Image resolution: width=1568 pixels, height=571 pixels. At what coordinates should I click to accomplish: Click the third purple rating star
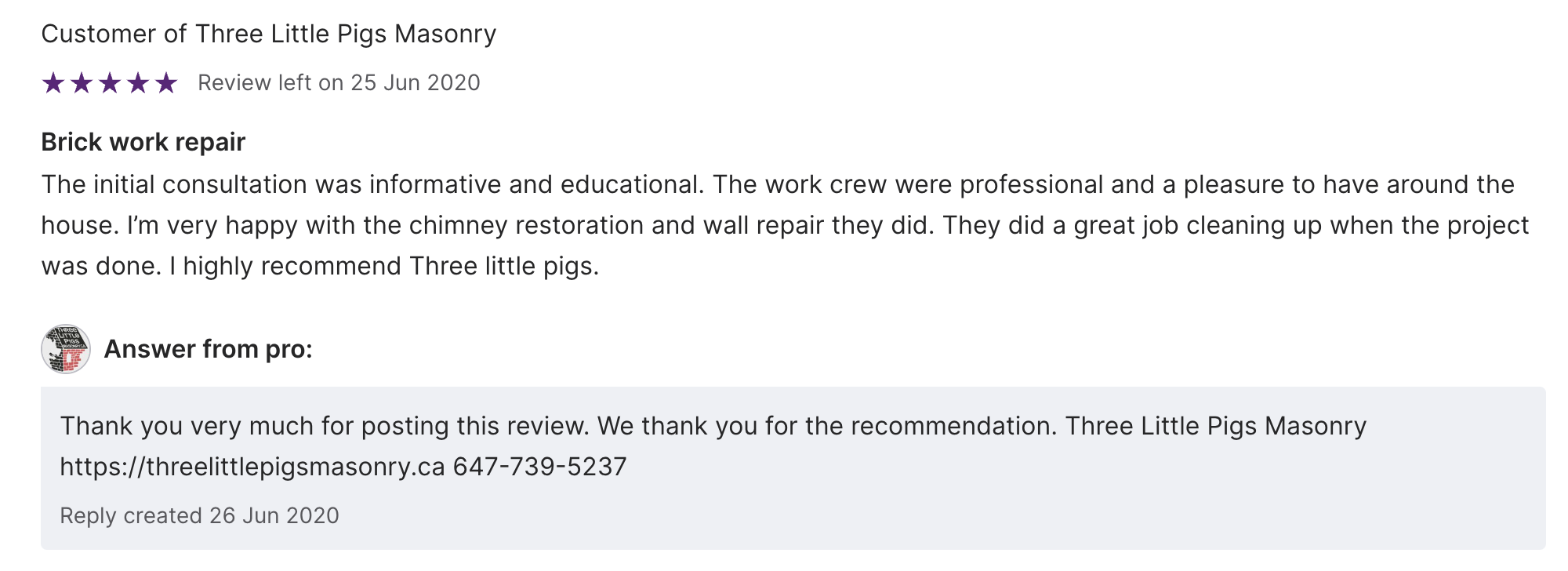tap(110, 82)
